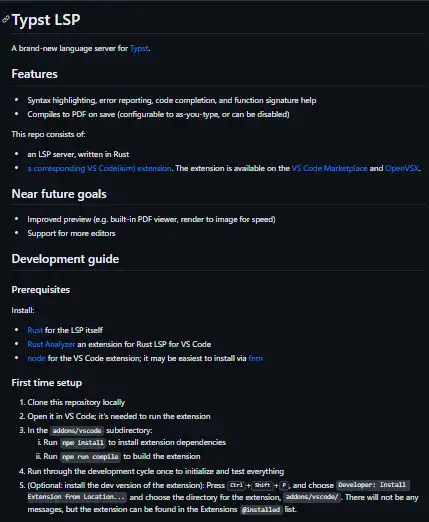
Task: Click the Ctrl key badge
Action: click(236, 485)
